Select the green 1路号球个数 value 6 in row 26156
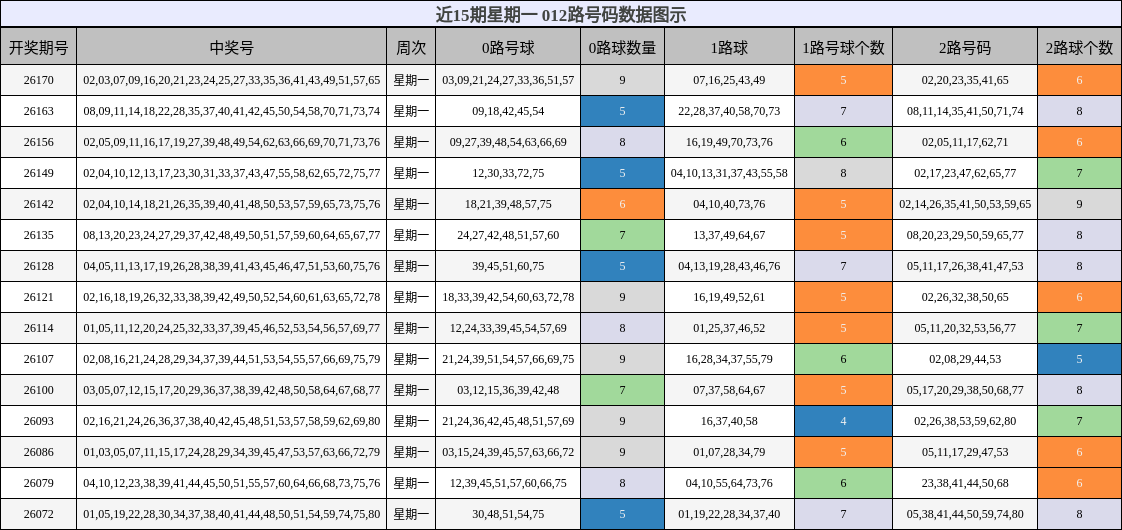 (x=844, y=142)
